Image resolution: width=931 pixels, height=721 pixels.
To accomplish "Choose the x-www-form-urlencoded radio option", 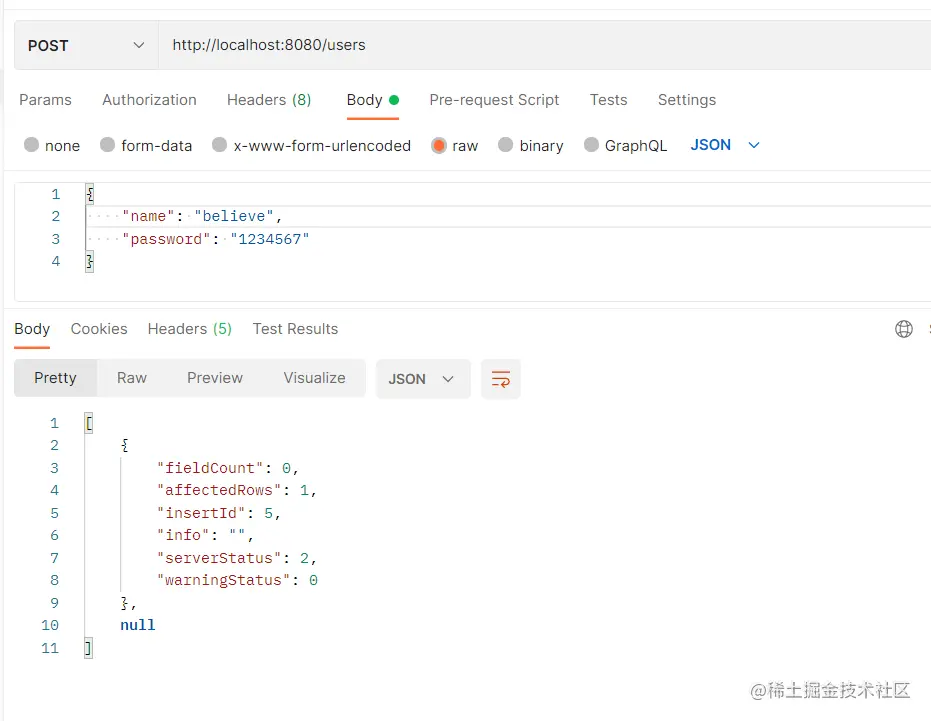I will [x=220, y=146].
